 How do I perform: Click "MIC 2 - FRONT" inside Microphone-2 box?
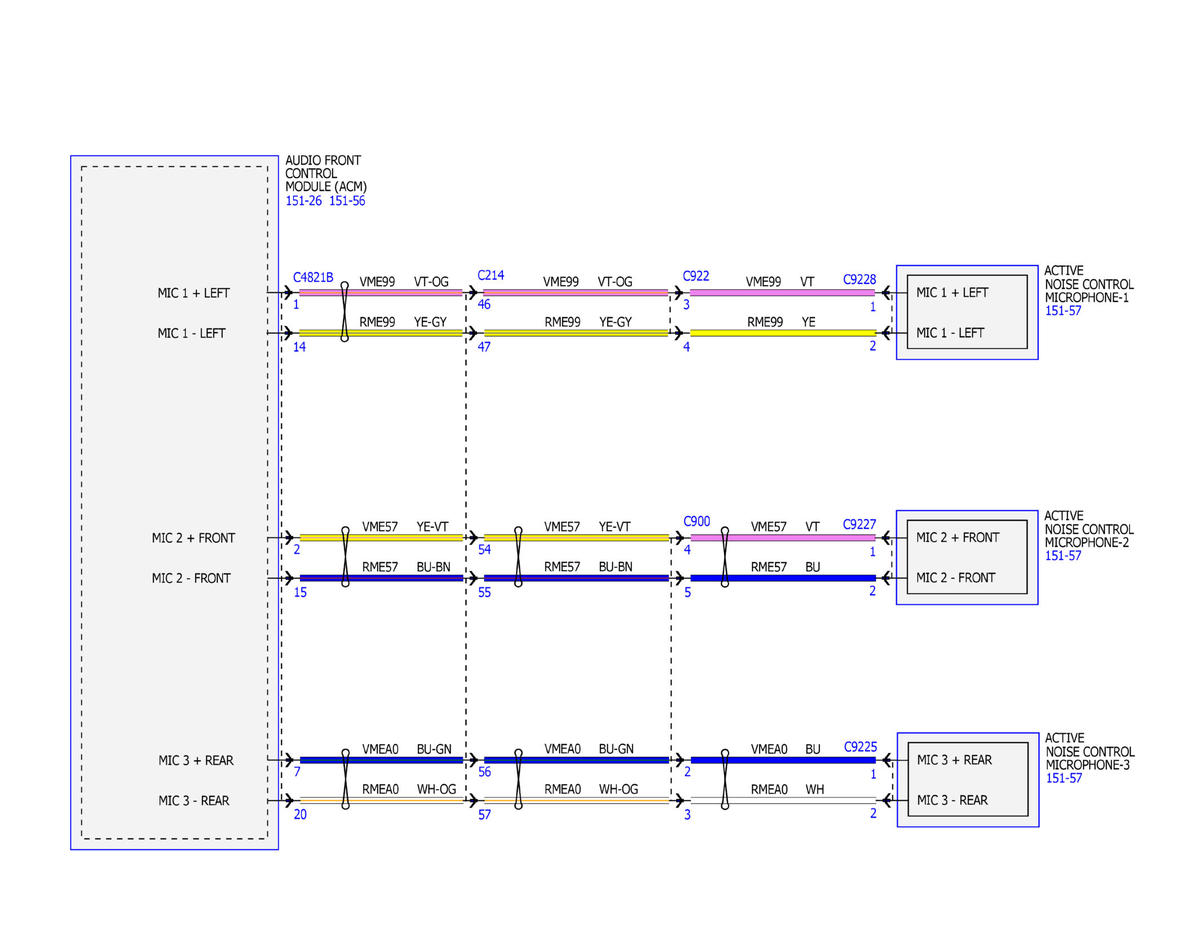[956, 577]
